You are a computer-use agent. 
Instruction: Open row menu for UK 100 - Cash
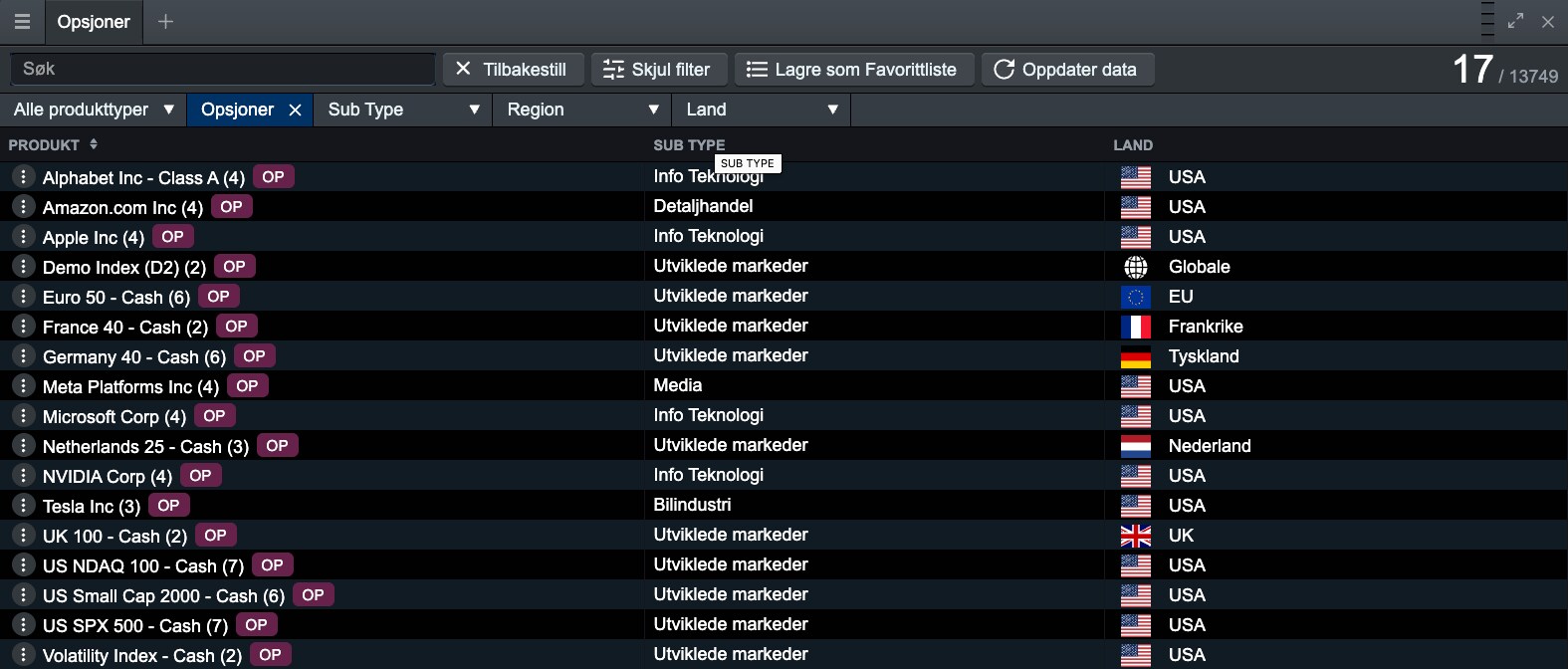pyautogui.click(x=23, y=536)
